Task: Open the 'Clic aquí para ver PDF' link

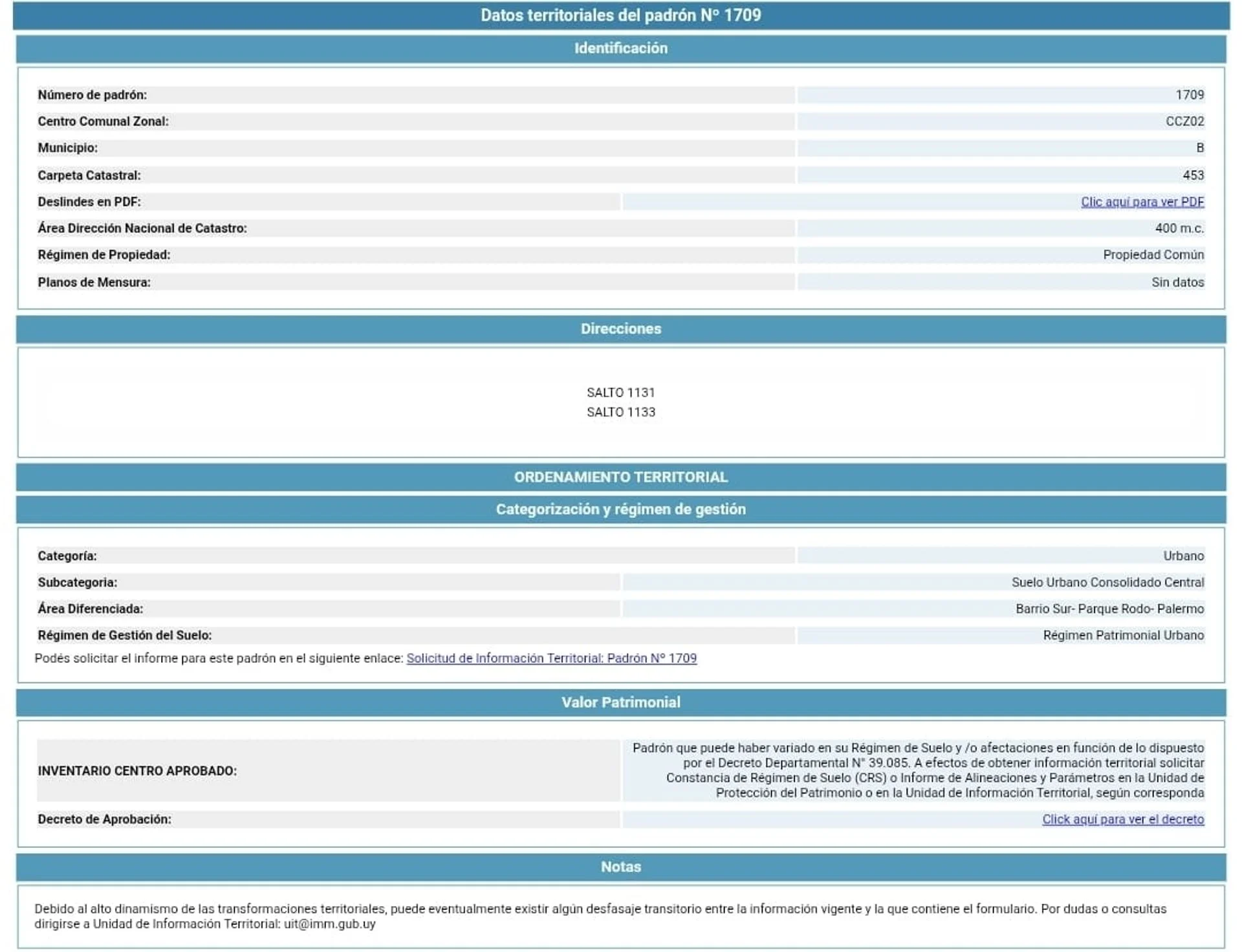Action: (x=1142, y=202)
